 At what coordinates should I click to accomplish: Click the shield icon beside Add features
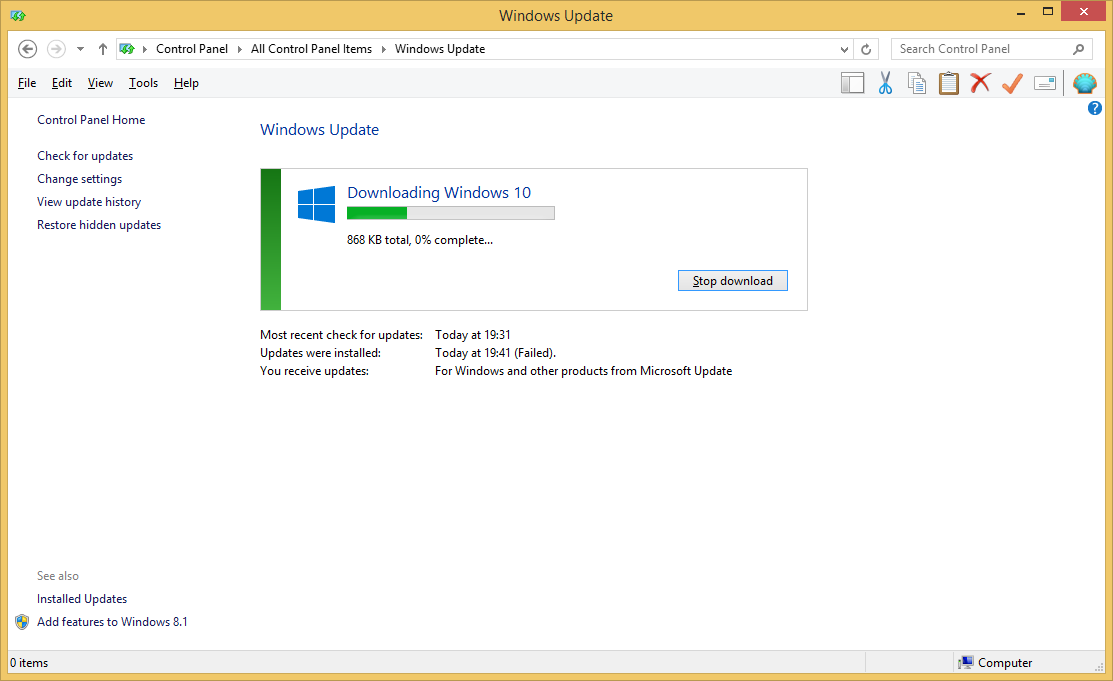point(22,622)
